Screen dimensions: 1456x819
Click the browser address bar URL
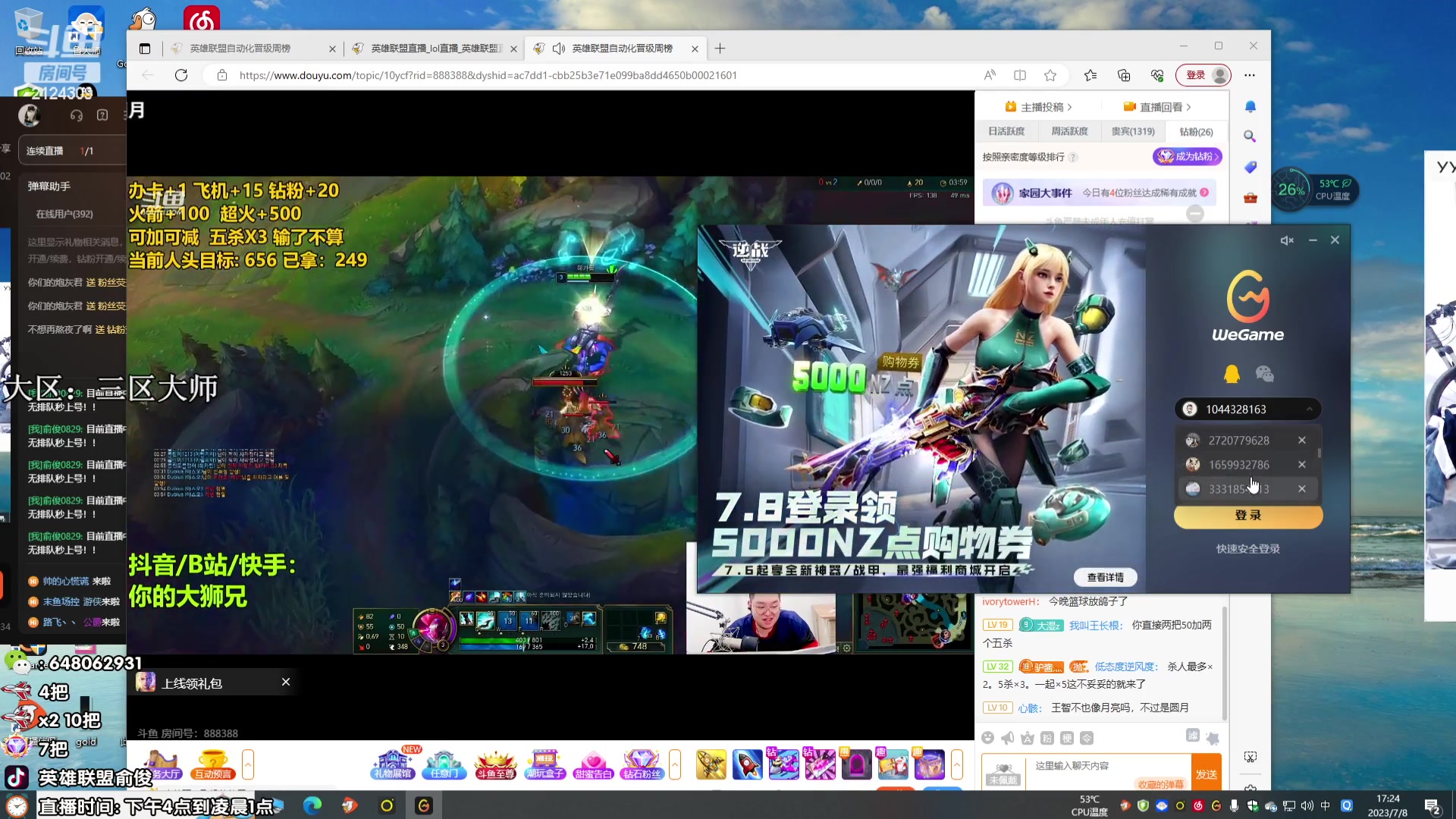(488, 75)
